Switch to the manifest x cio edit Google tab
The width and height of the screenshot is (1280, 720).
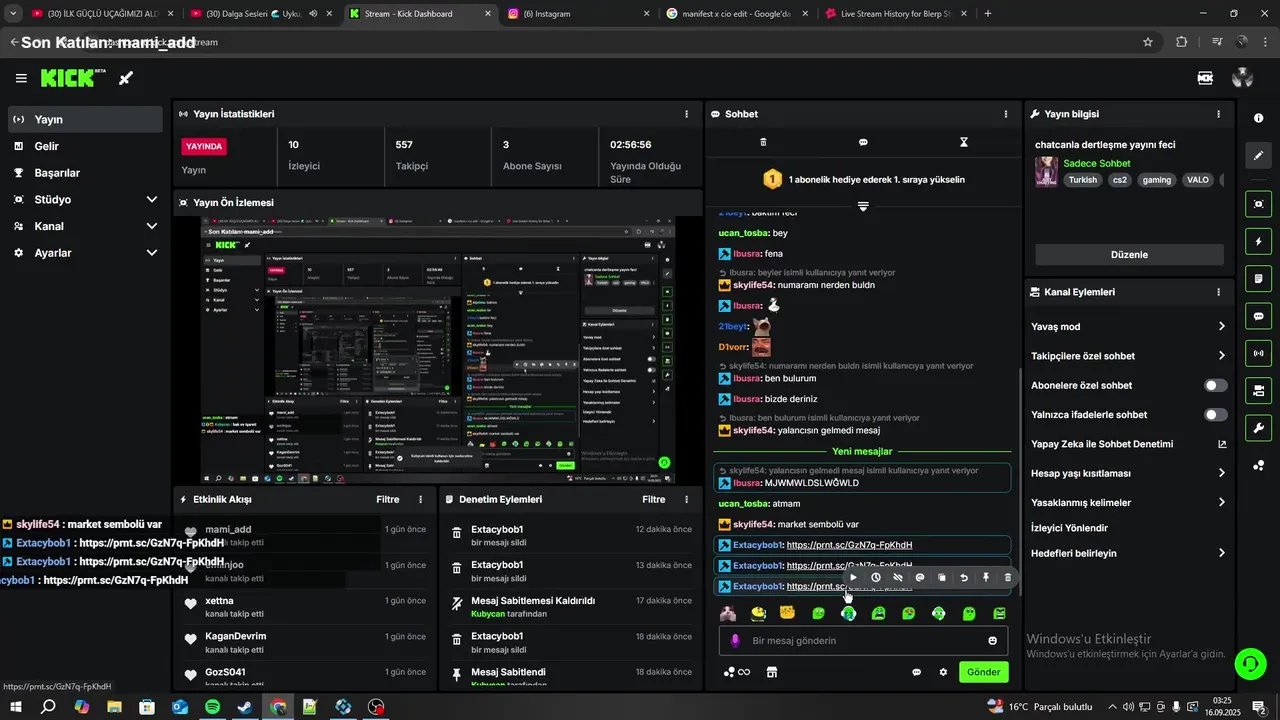pos(736,14)
